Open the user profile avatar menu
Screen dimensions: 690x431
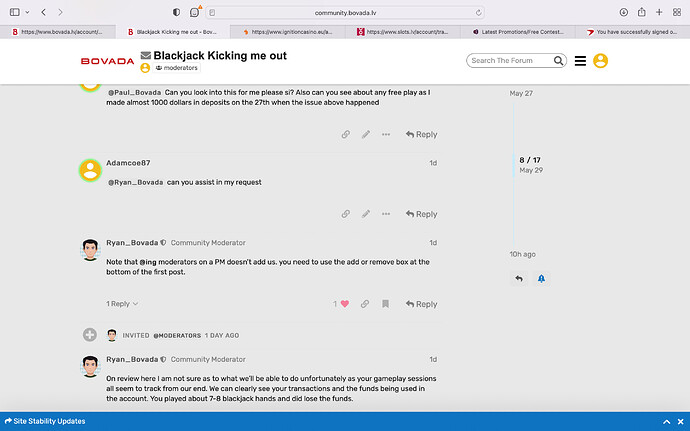point(601,60)
